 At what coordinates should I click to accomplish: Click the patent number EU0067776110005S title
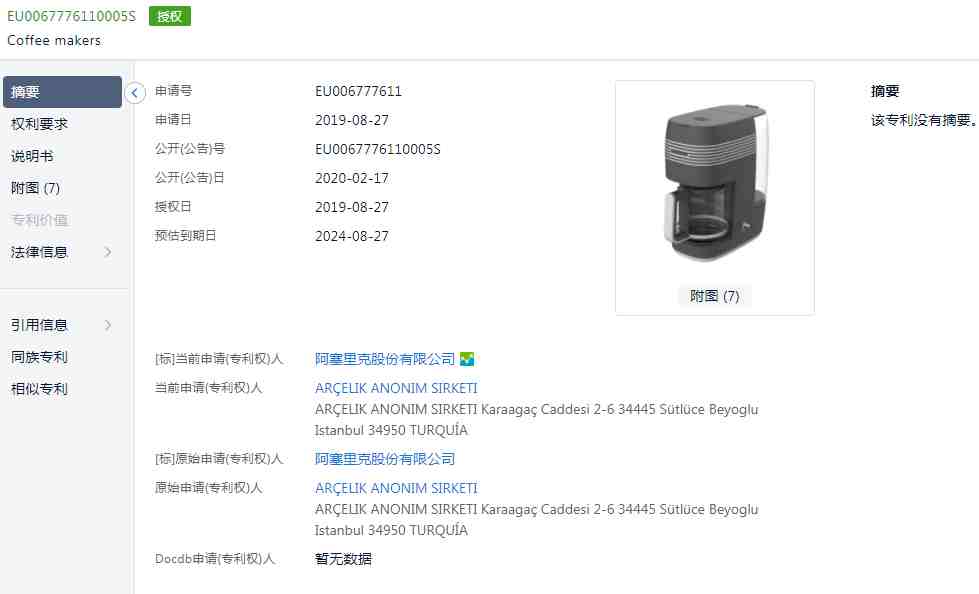click(71, 16)
